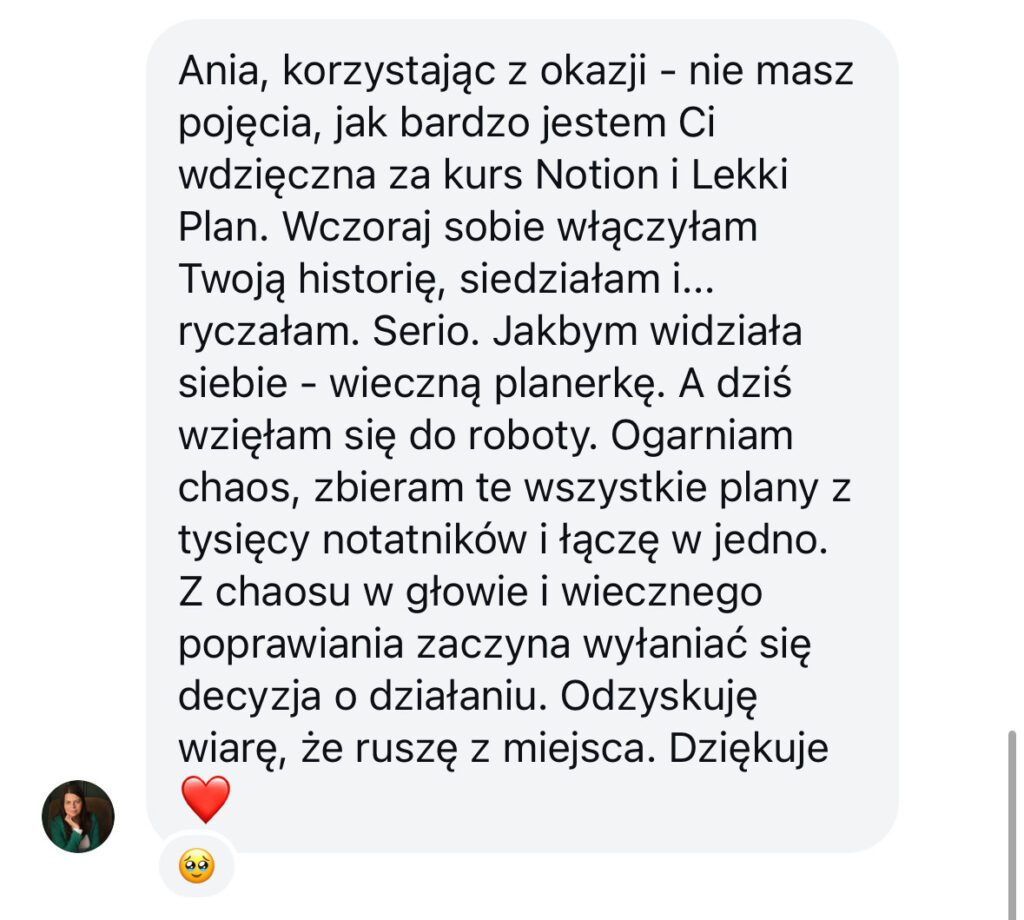Click the word 'Wczoraj' in the message

357,229
